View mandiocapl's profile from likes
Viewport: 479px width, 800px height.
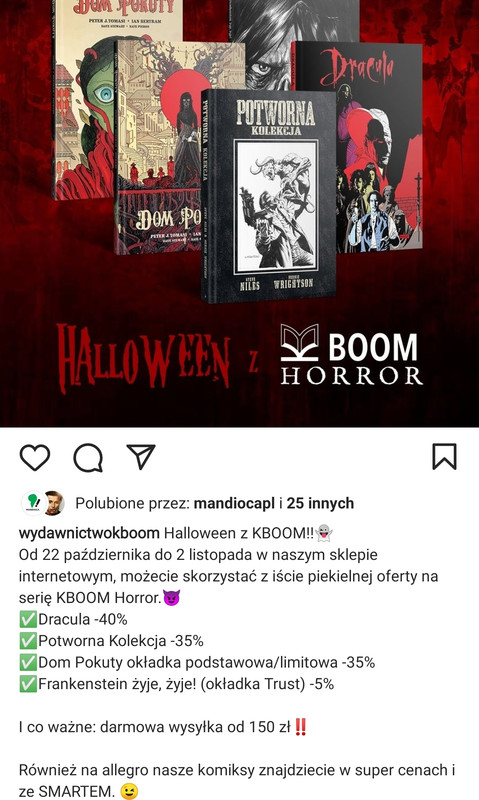point(234,504)
